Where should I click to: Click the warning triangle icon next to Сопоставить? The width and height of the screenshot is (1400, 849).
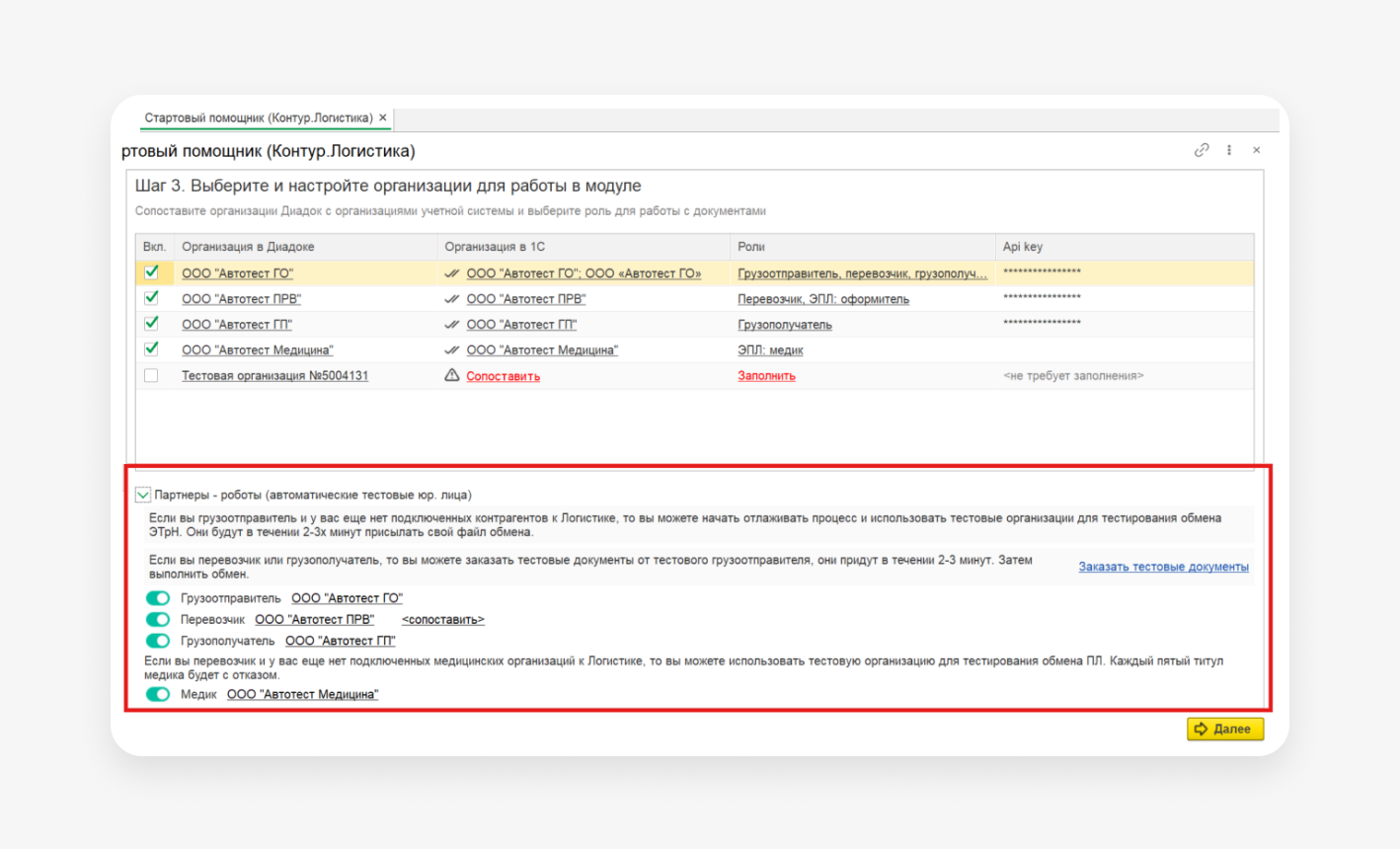pyautogui.click(x=452, y=375)
